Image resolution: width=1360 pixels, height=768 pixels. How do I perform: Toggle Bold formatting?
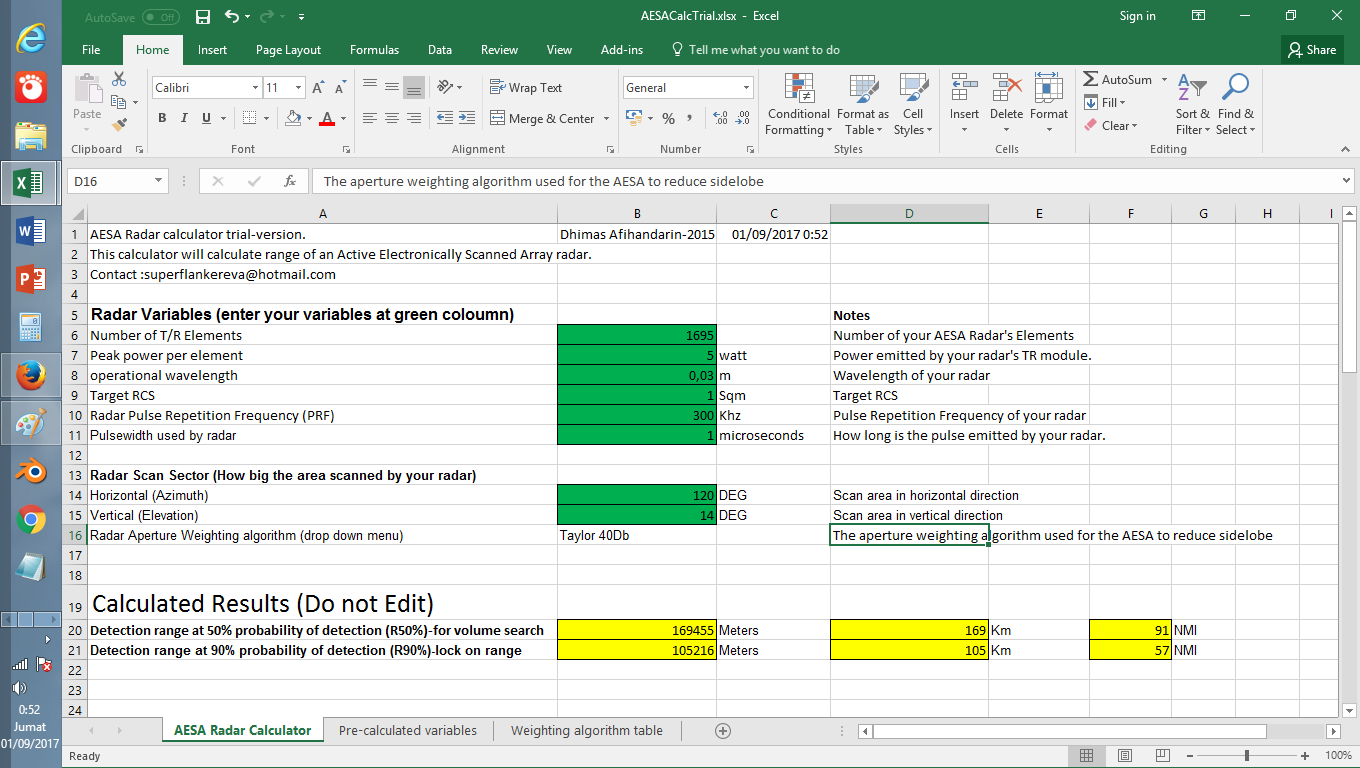[x=162, y=118]
